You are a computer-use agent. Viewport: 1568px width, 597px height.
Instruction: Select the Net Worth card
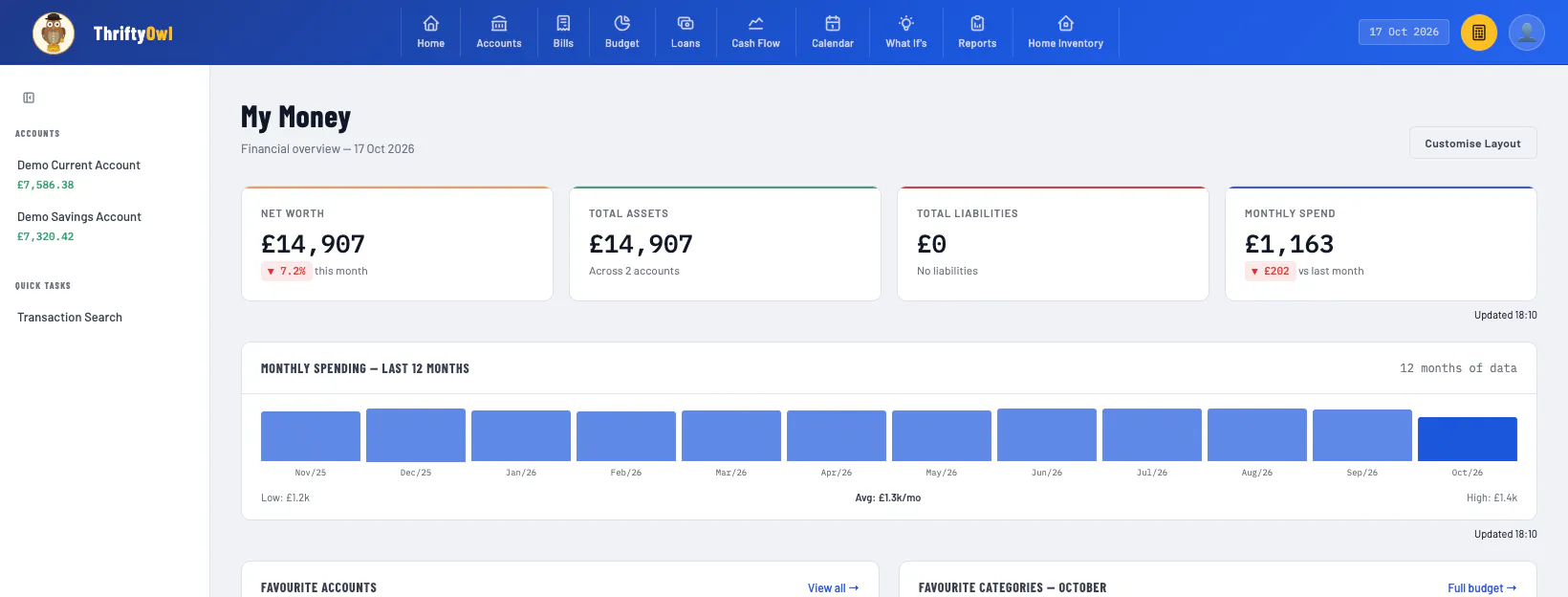click(x=397, y=244)
